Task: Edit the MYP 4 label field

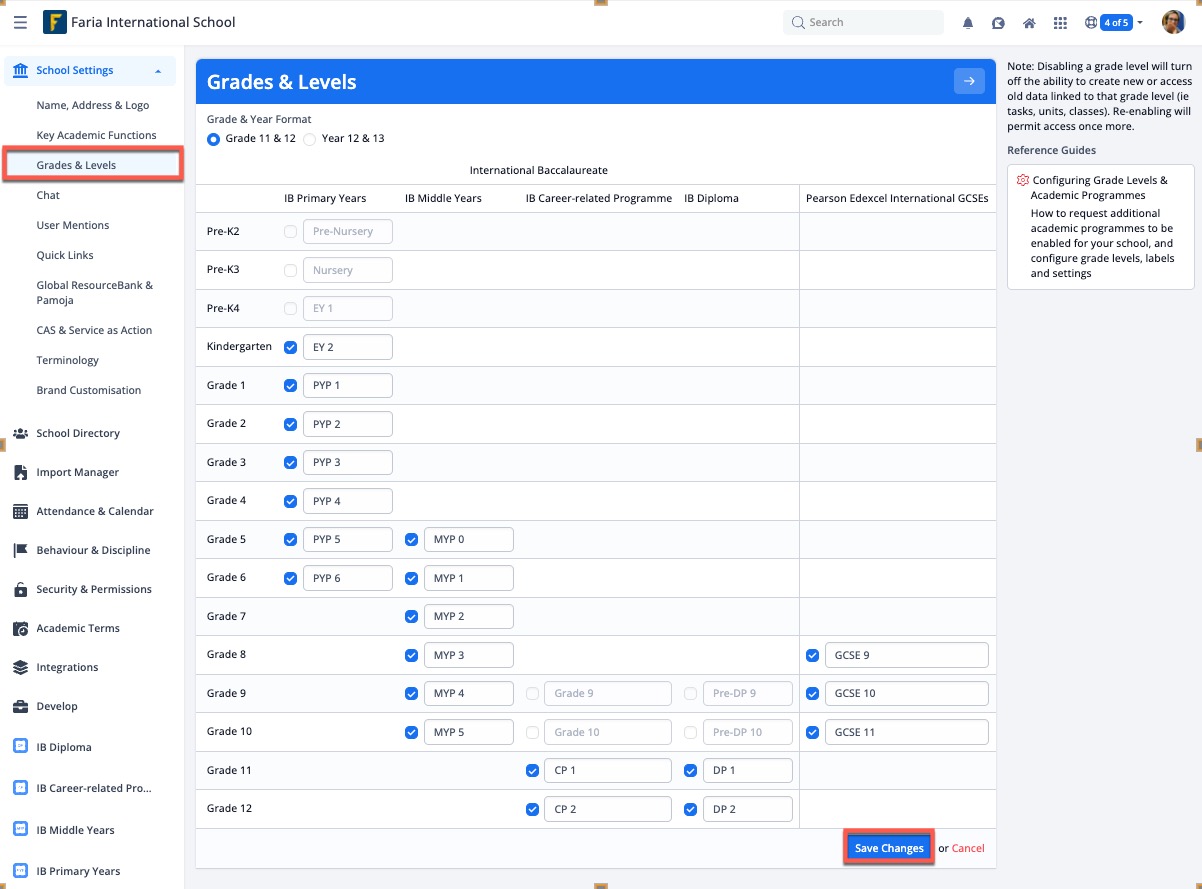Action: tap(469, 693)
